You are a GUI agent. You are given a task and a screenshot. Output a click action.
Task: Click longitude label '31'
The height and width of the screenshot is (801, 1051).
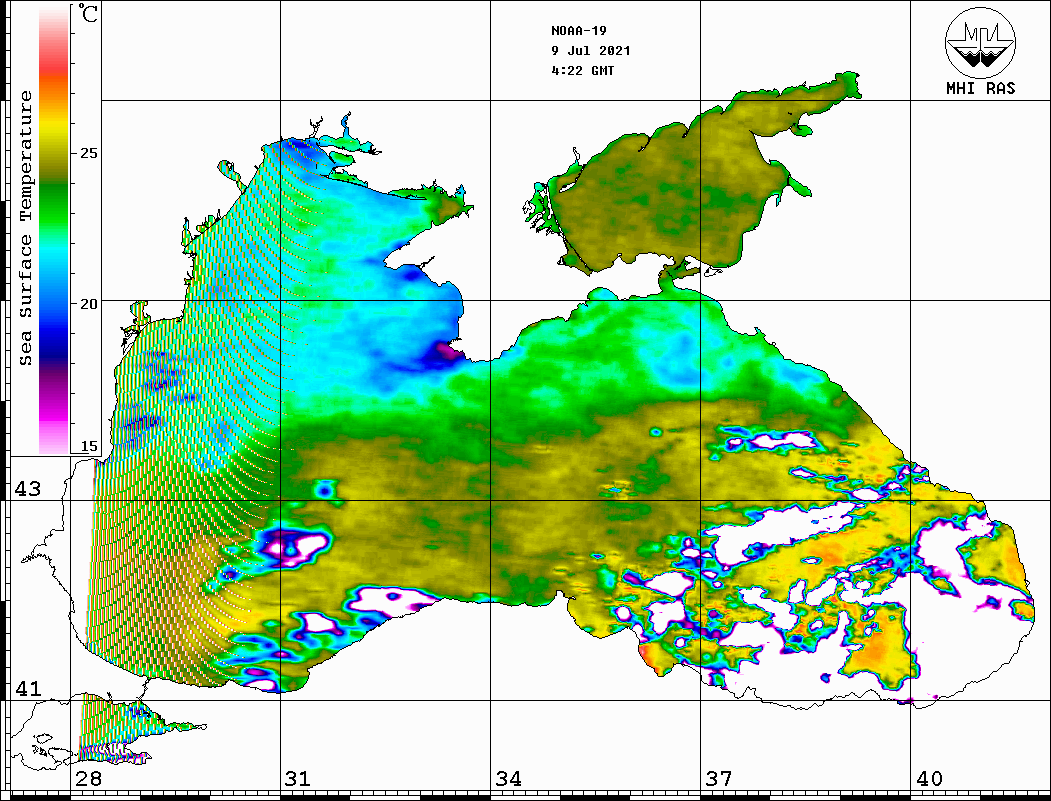tap(298, 778)
